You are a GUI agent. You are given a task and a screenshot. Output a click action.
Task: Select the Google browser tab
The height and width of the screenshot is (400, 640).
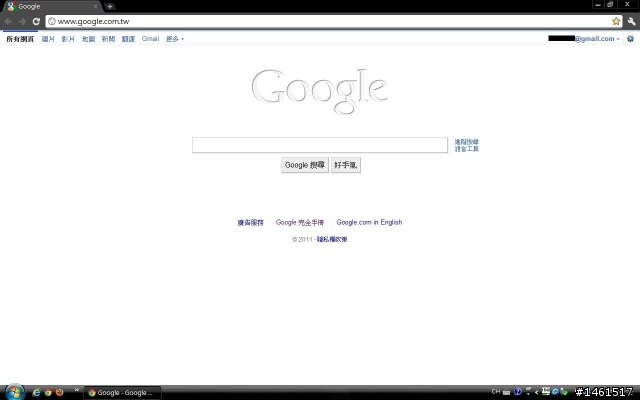tap(51, 7)
